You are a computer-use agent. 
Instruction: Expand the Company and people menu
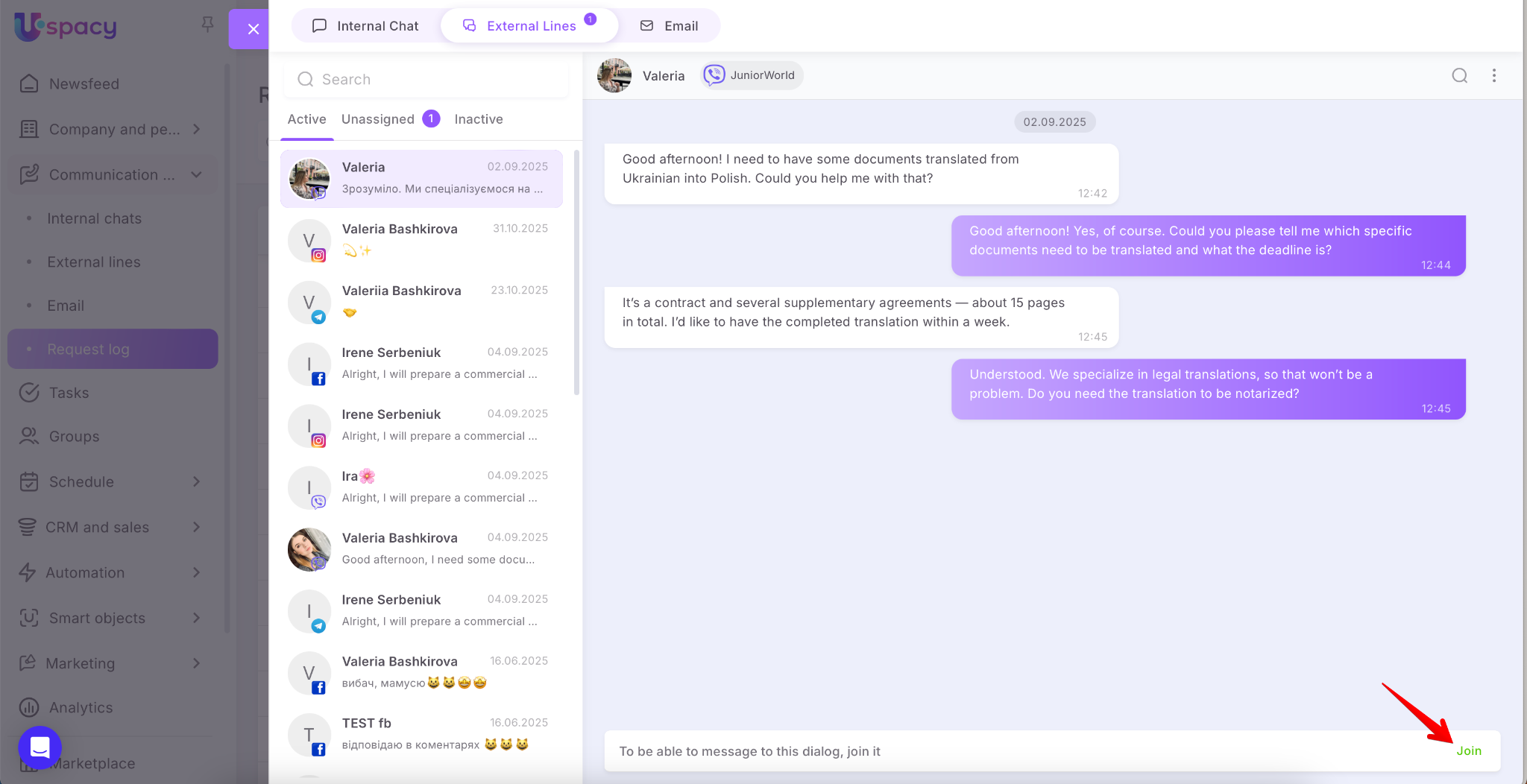coord(196,129)
